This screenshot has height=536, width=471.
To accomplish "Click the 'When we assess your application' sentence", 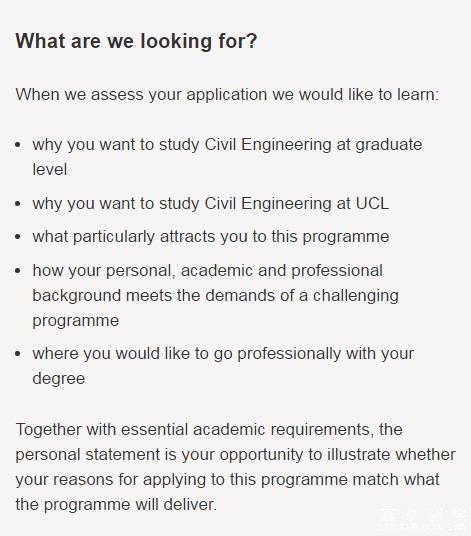I will click(x=227, y=94).
